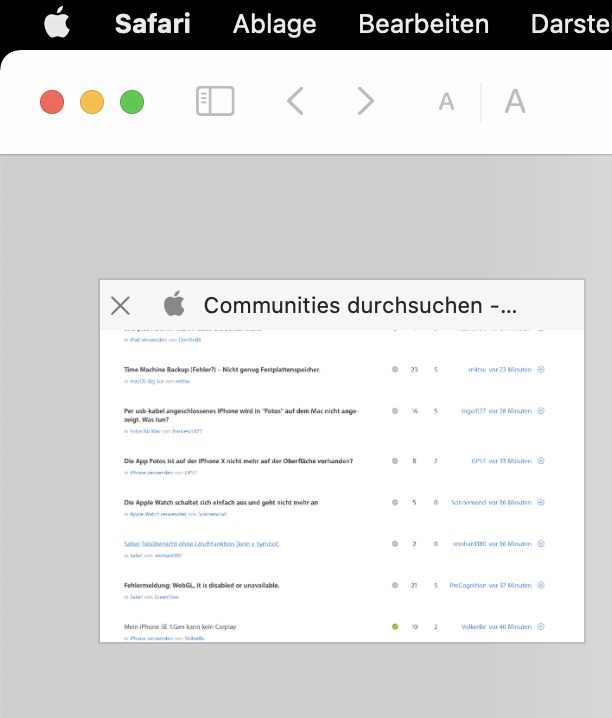Click the close window red button
Image resolution: width=612 pixels, height=718 pixels.
click(x=52, y=102)
